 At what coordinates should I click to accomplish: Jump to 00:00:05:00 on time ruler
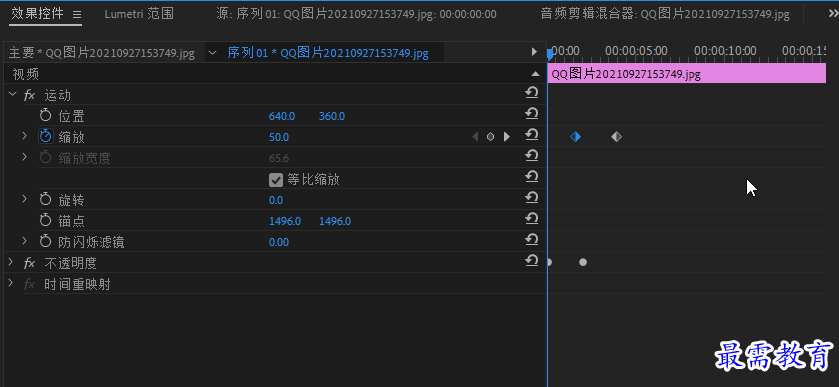click(x=636, y=51)
